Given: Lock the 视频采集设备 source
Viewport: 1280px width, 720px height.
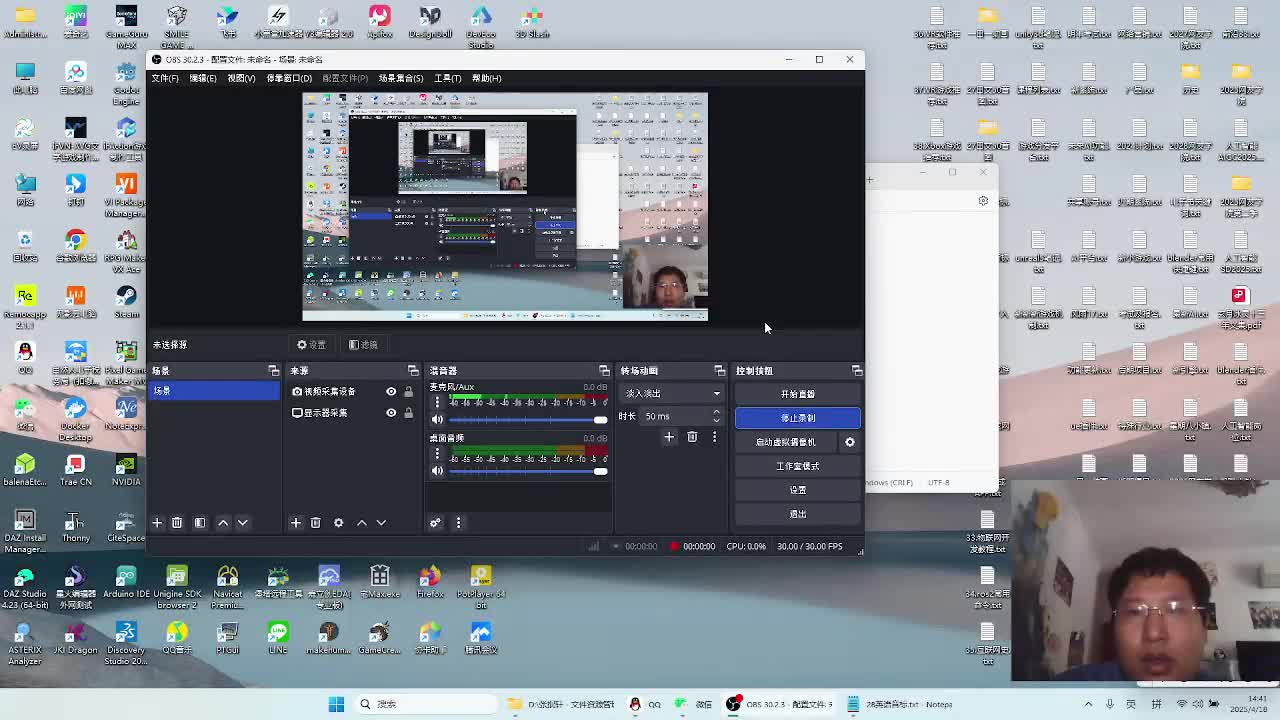Looking at the screenshot, I should coord(408,392).
